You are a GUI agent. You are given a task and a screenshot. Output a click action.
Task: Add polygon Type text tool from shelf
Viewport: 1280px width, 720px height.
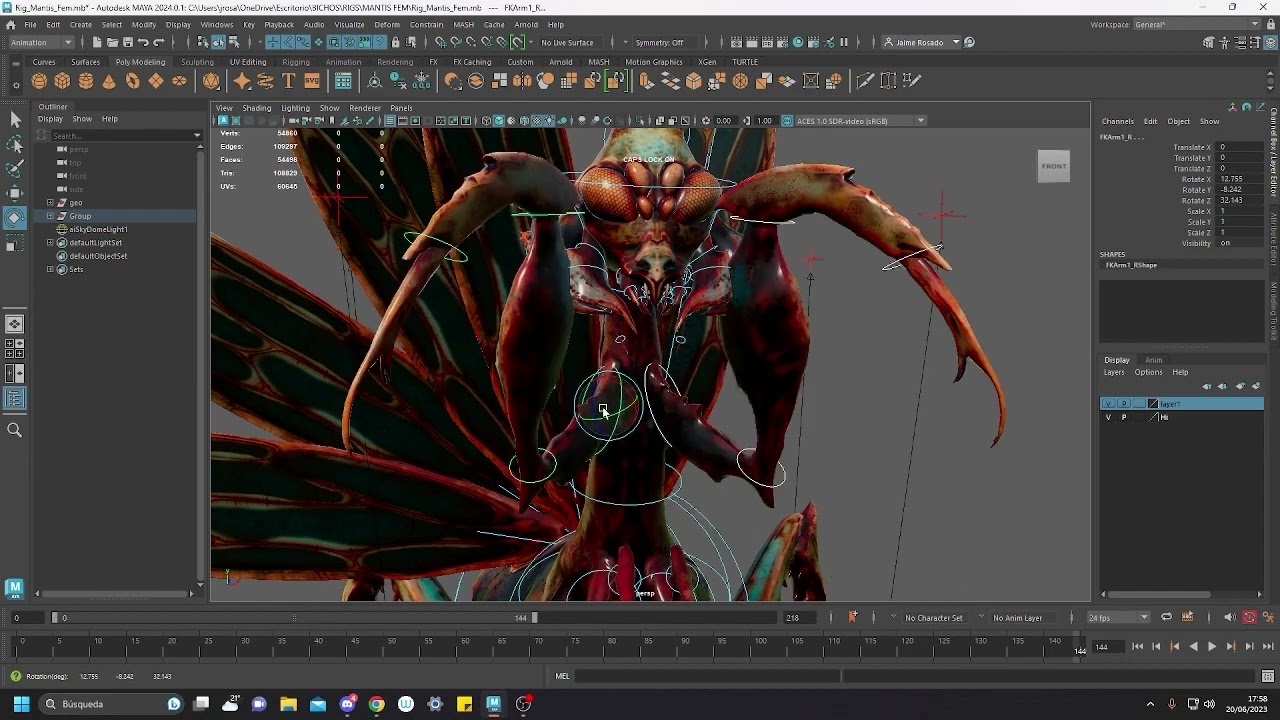click(x=288, y=81)
